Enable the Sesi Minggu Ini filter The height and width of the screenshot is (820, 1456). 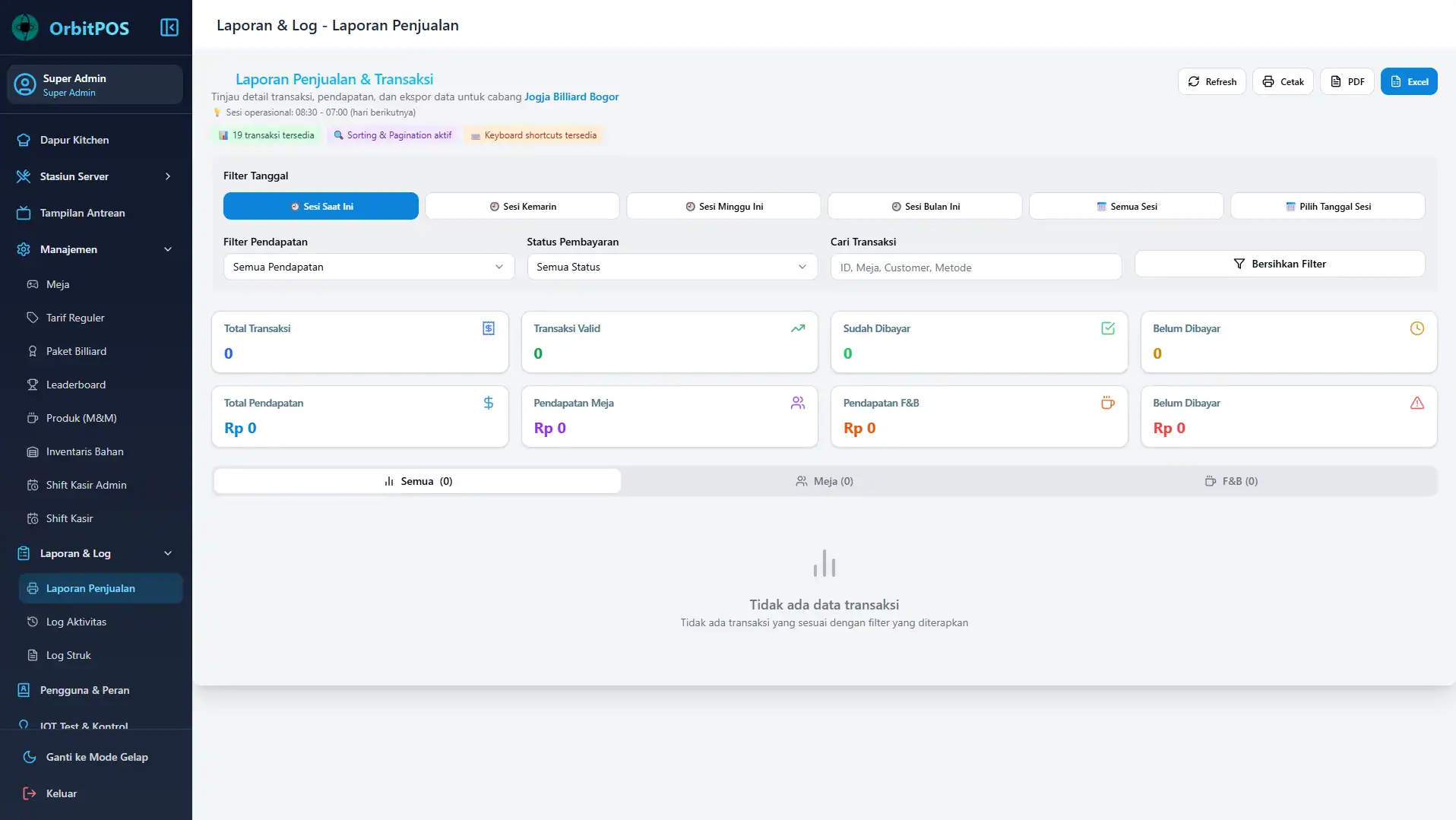point(723,206)
